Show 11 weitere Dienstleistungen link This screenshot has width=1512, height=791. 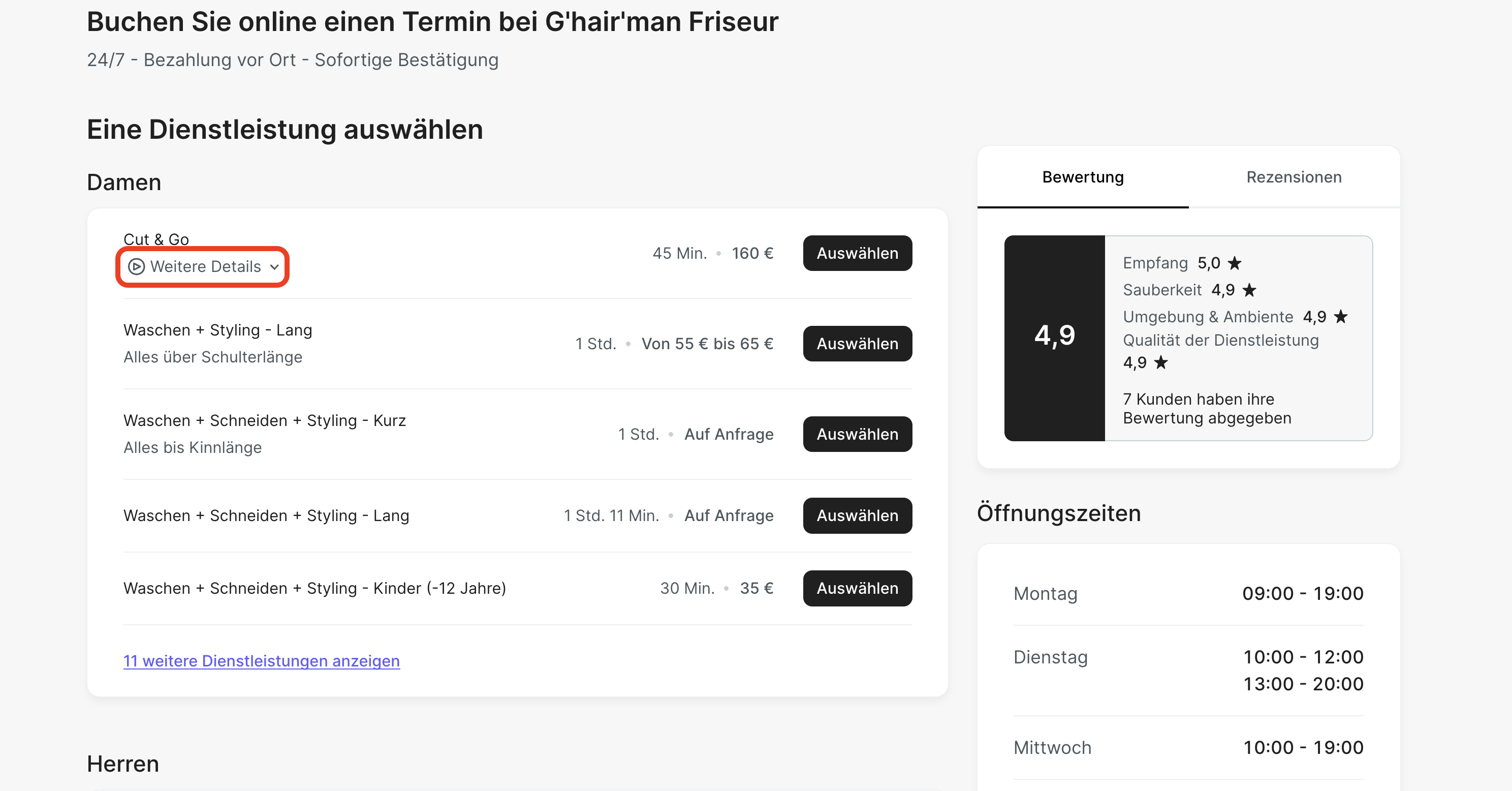[x=261, y=661]
